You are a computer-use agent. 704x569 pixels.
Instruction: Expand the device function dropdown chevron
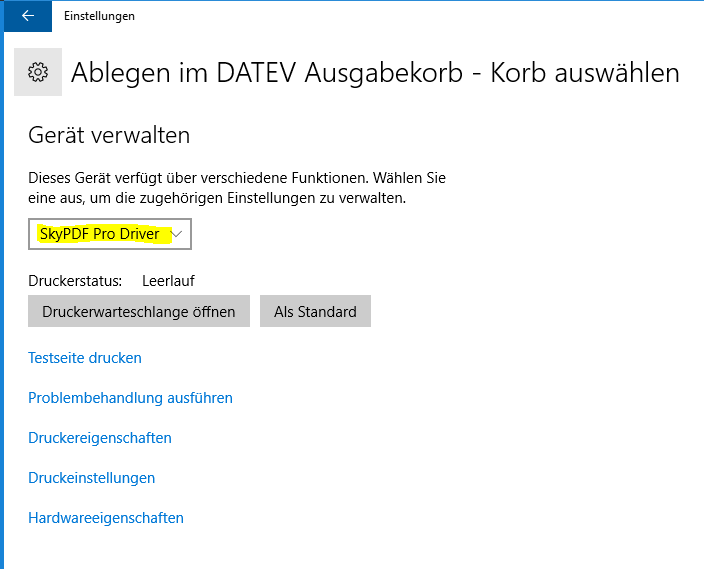point(178,234)
